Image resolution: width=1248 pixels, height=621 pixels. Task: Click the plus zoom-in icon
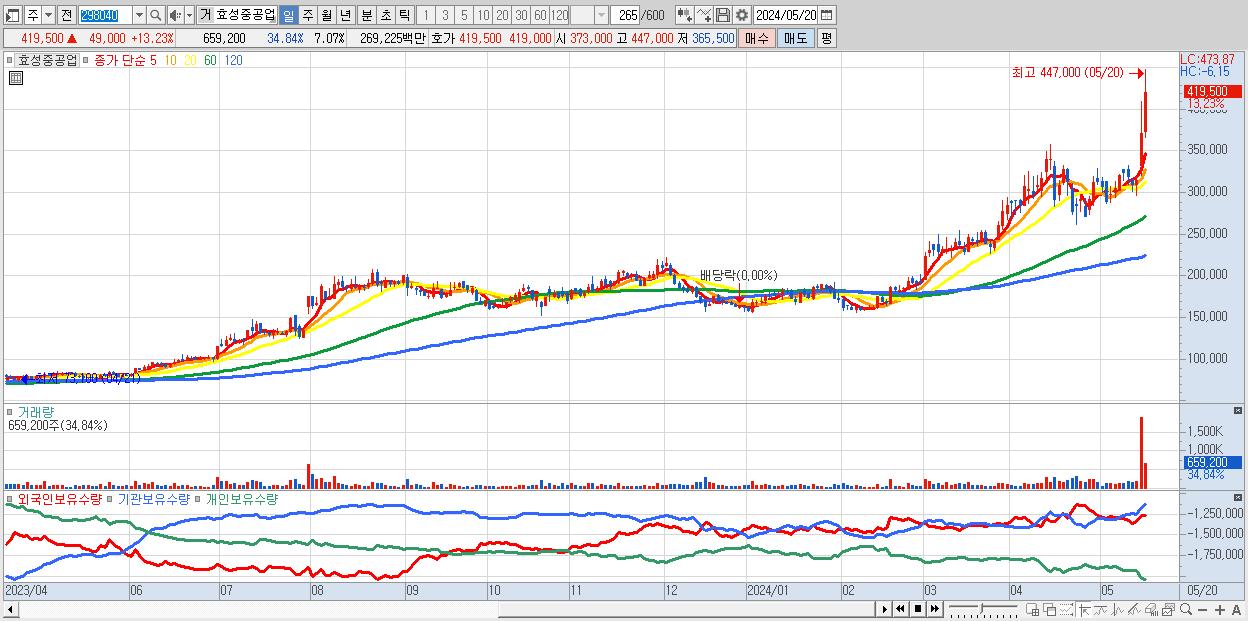click(1220, 609)
